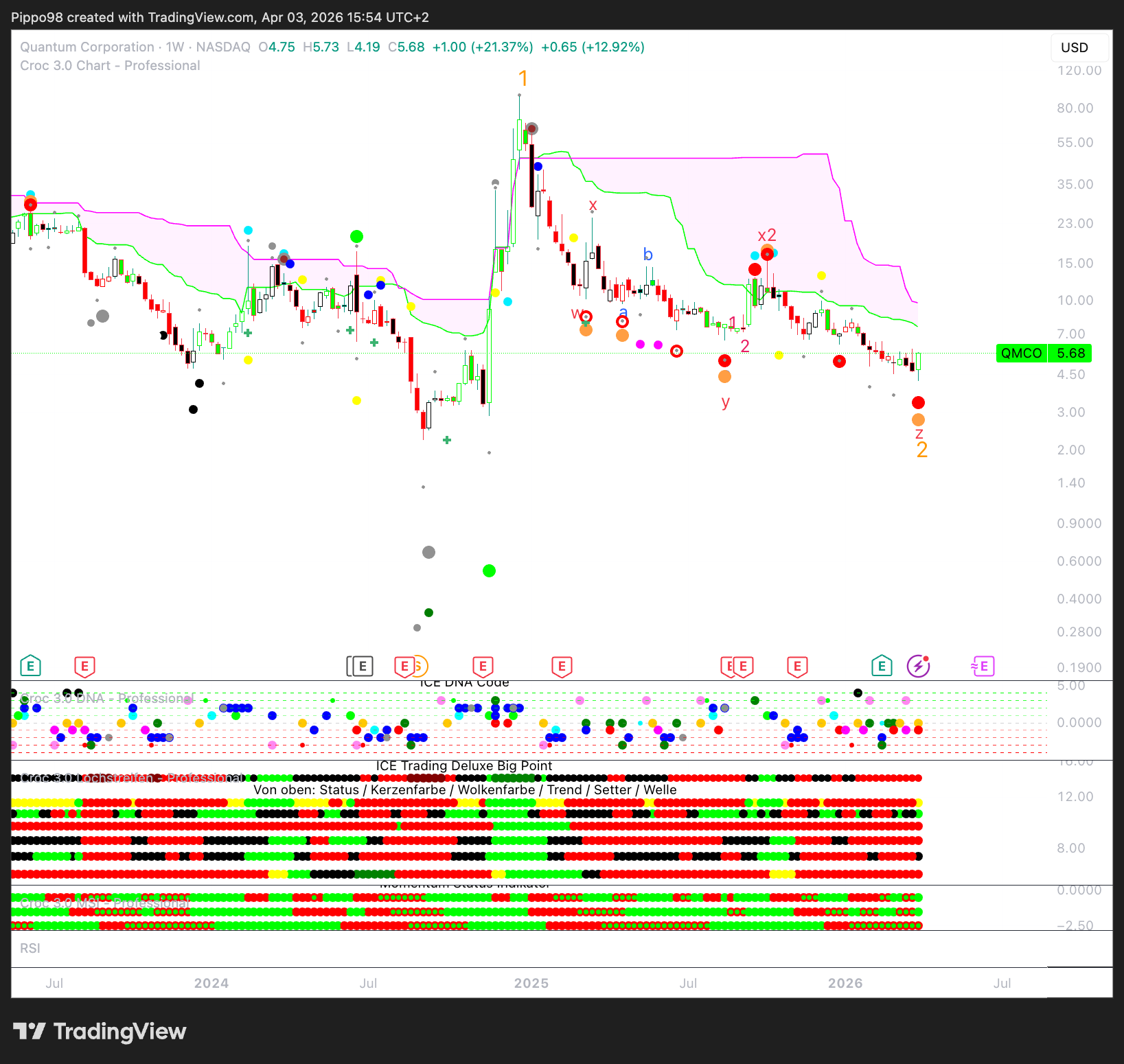Click the gray bracketed E marker

(x=361, y=666)
